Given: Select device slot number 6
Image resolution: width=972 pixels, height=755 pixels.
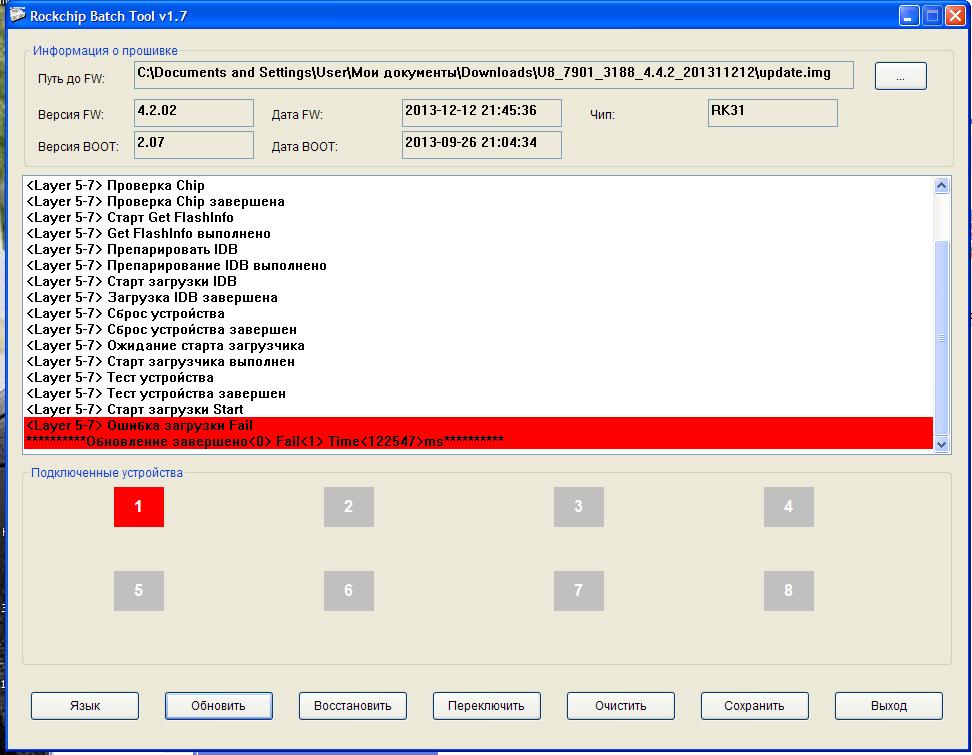Looking at the screenshot, I should click(x=348, y=590).
